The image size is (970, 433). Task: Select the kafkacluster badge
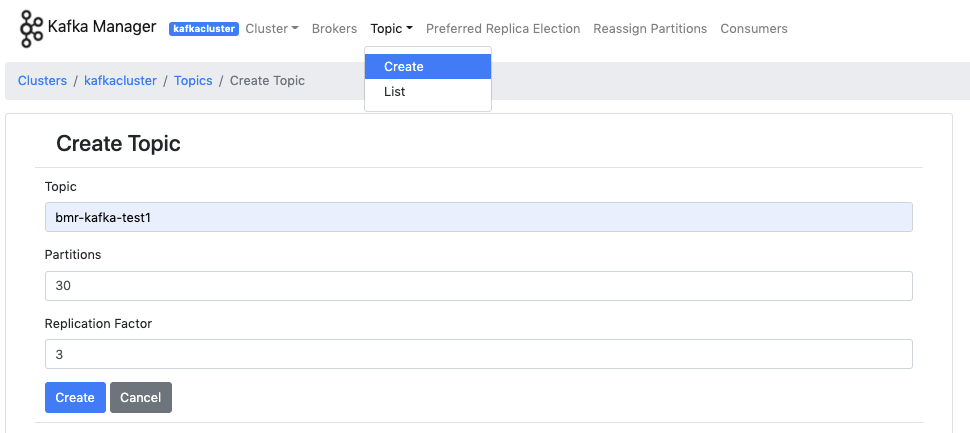coord(204,28)
